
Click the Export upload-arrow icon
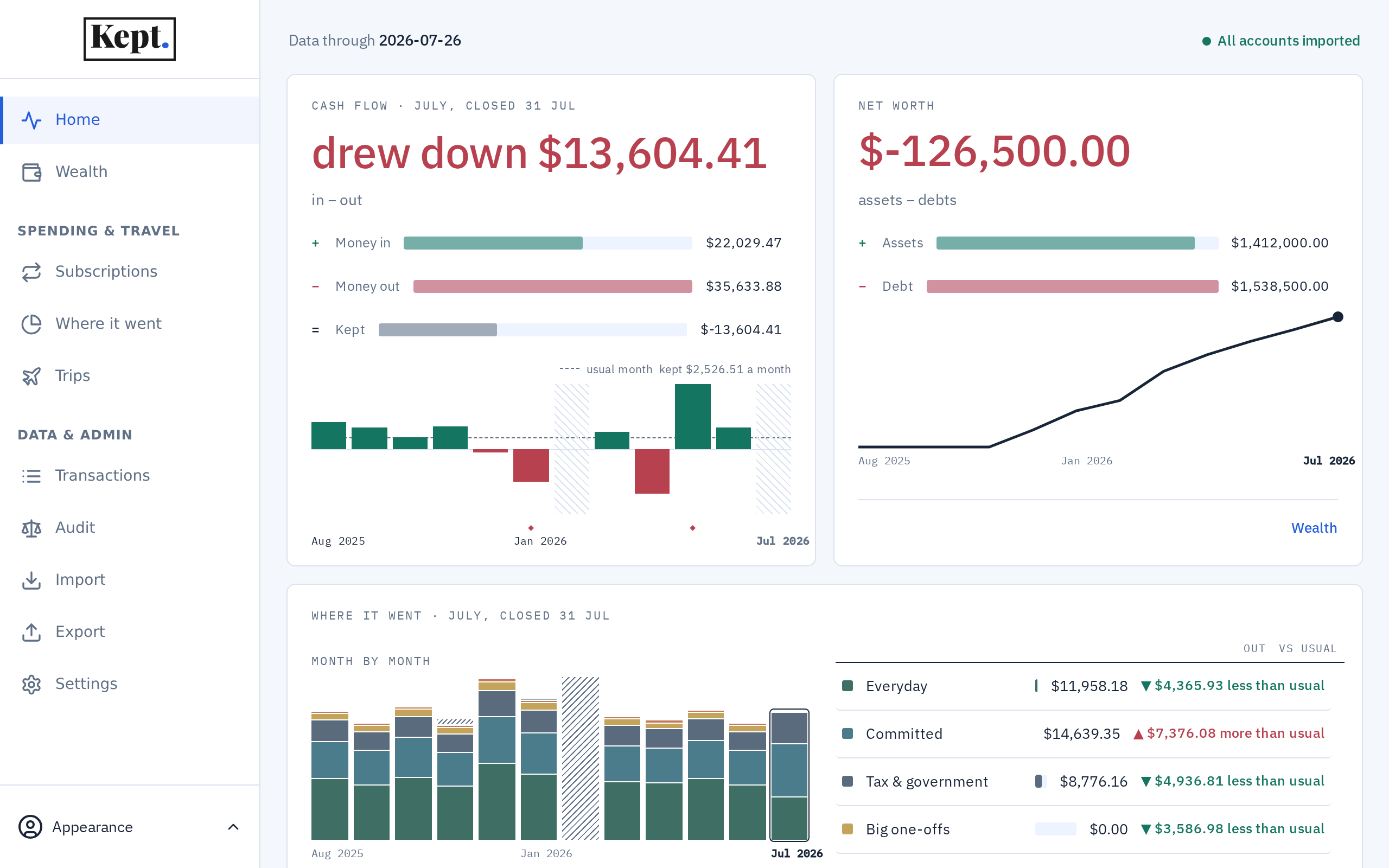coord(31,632)
